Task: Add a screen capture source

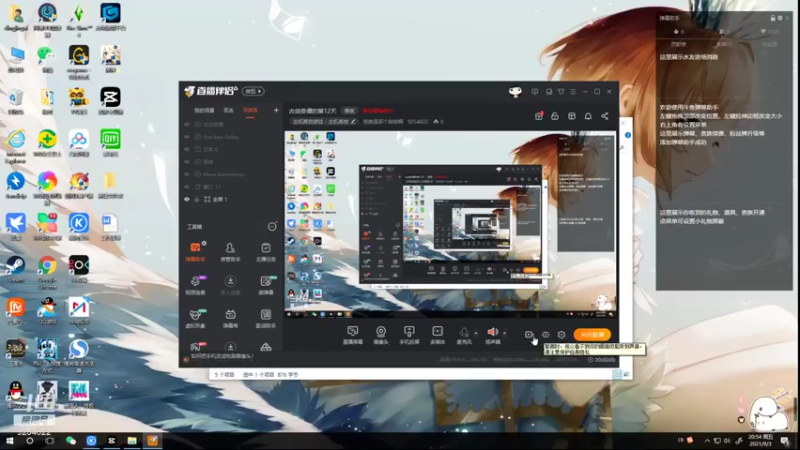Action: (353, 335)
